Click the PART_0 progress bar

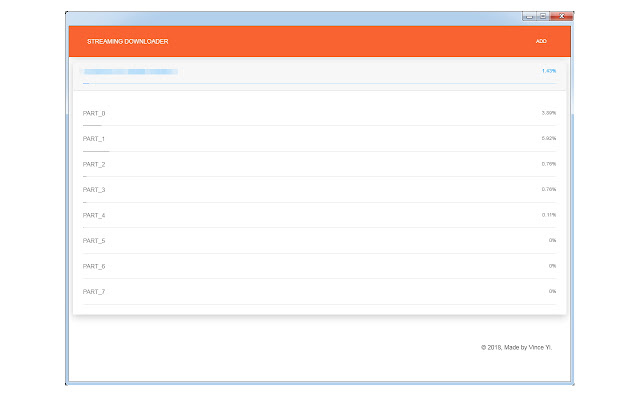pyautogui.click(x=319, y=125)
